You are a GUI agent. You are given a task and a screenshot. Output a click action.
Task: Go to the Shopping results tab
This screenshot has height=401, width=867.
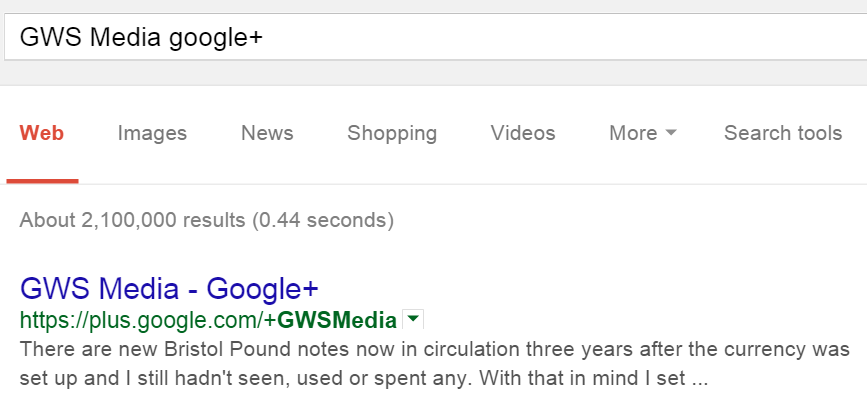pos(392,133)
